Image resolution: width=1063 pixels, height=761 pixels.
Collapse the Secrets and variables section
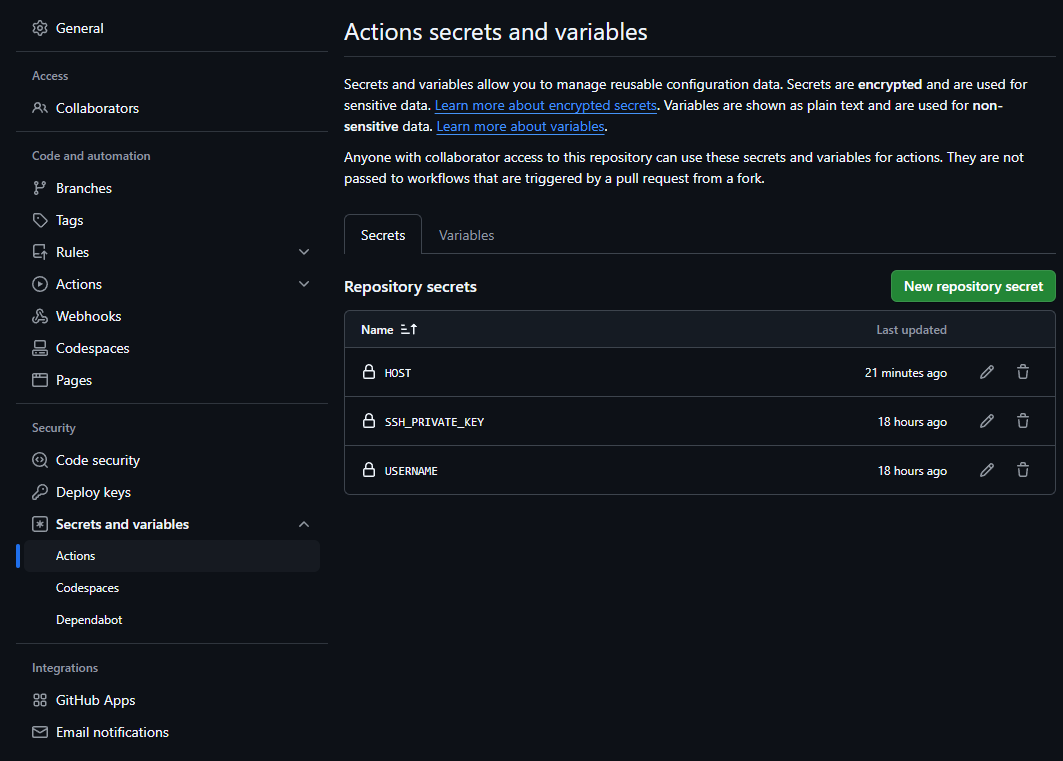tap(304, 524)
